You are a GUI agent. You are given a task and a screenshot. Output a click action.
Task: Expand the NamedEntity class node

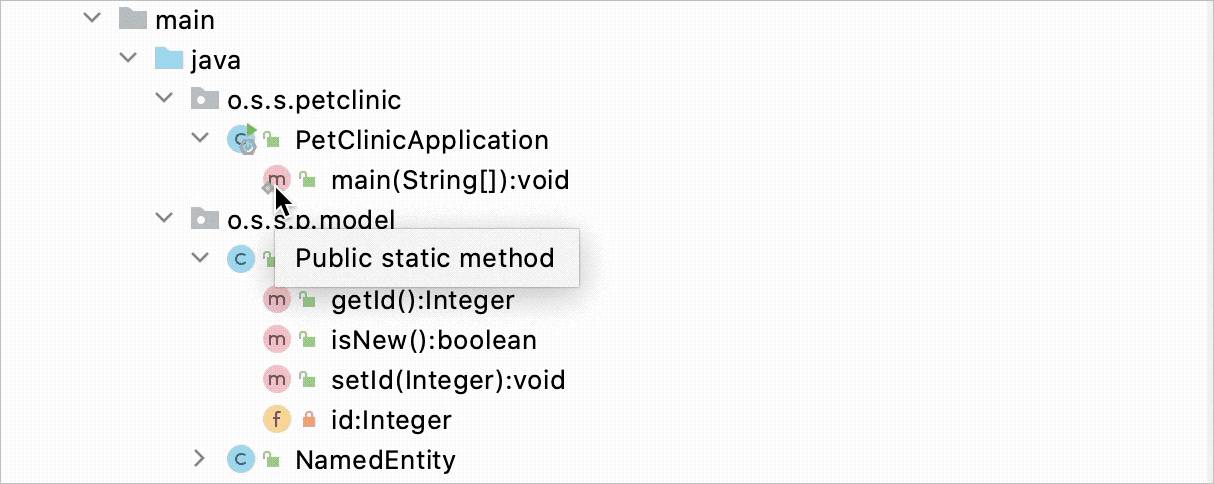pos(200,460)
